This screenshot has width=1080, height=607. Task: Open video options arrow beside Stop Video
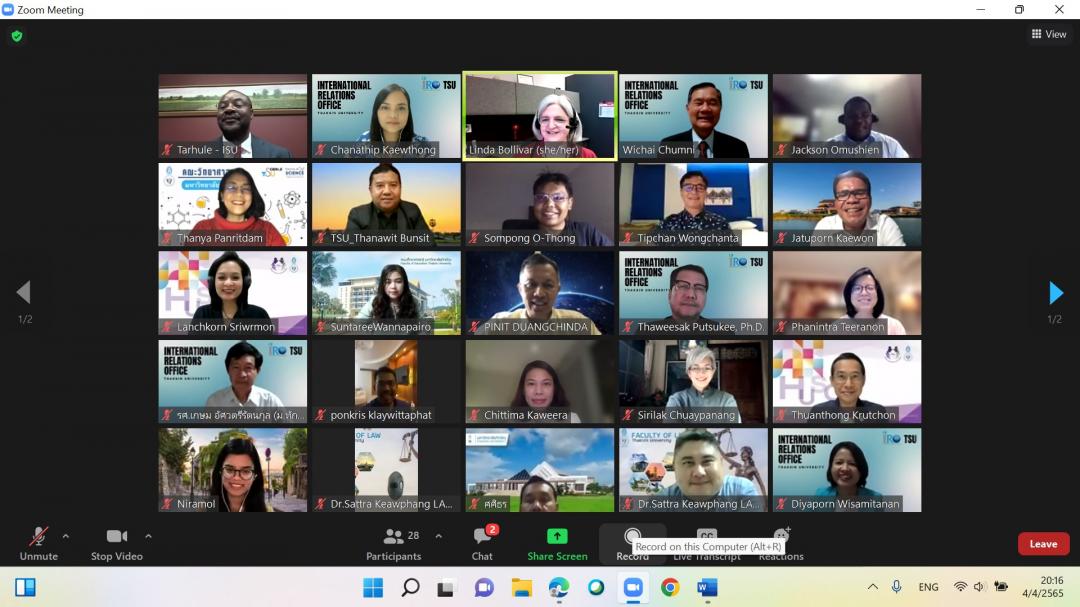[x=148, y=536]
